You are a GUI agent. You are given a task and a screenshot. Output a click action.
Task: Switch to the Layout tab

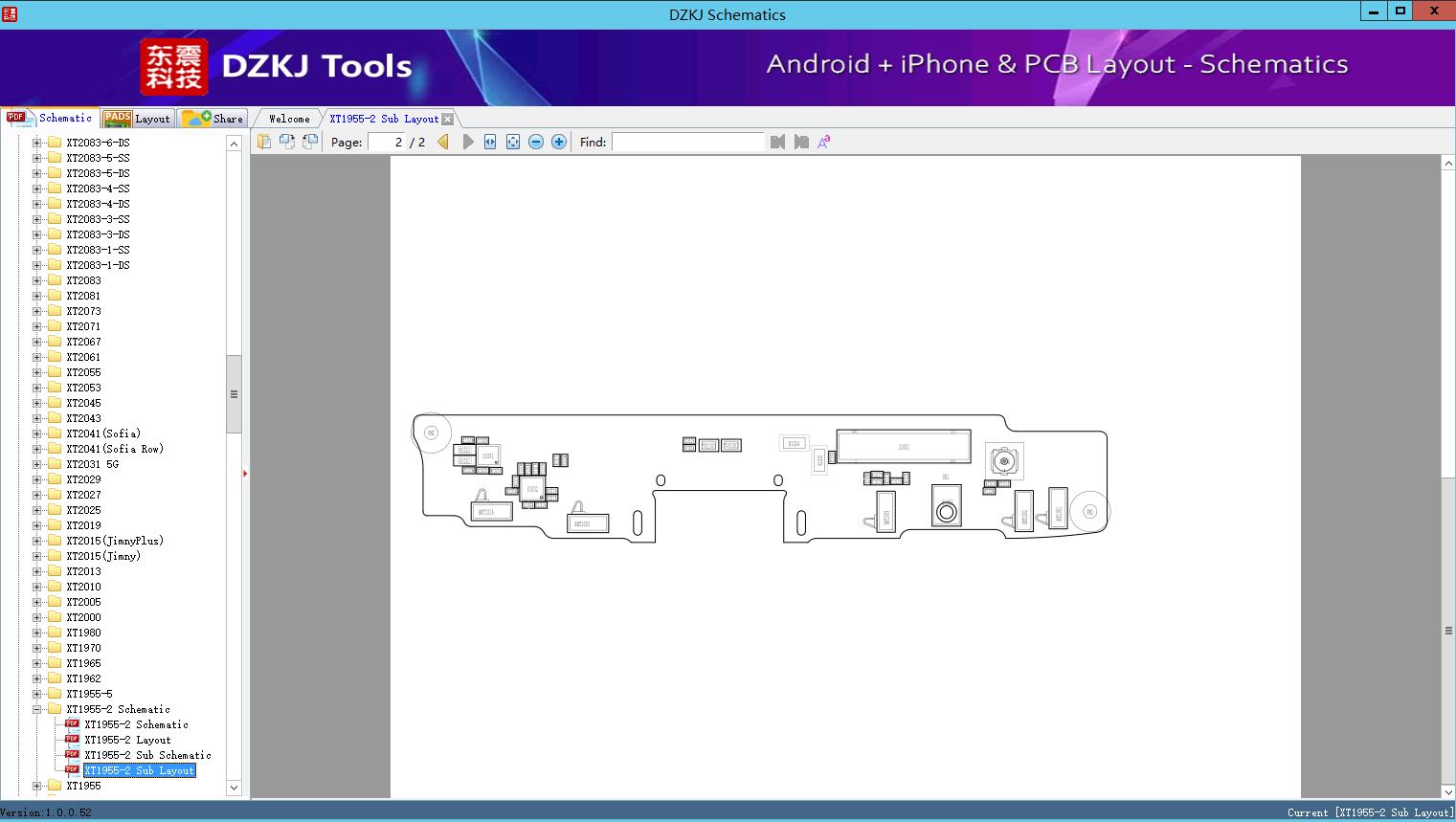(x=137, y=119)
